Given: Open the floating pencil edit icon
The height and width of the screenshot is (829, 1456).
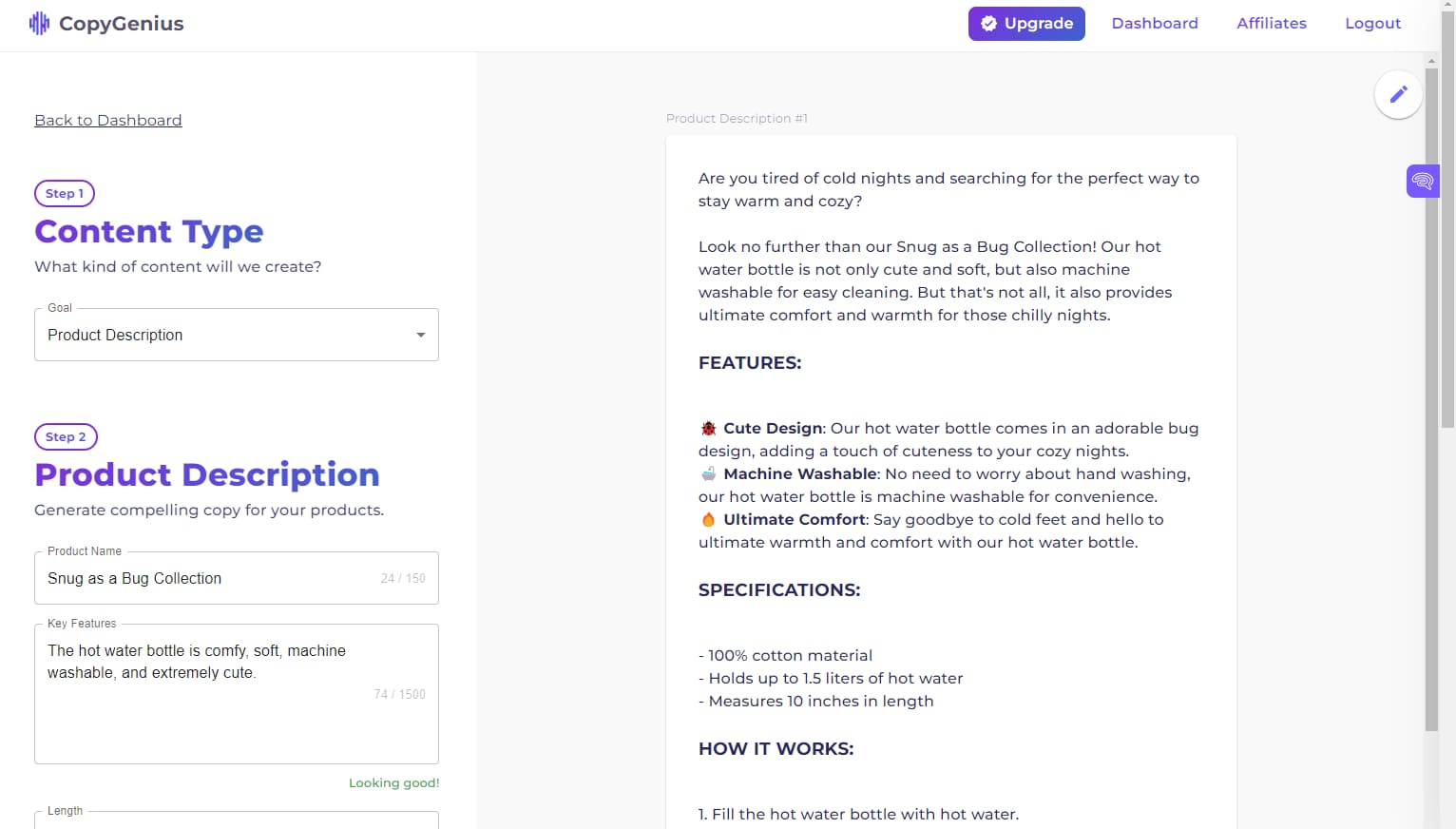Looking at the screenshot, I should (x=1397, y=94).
